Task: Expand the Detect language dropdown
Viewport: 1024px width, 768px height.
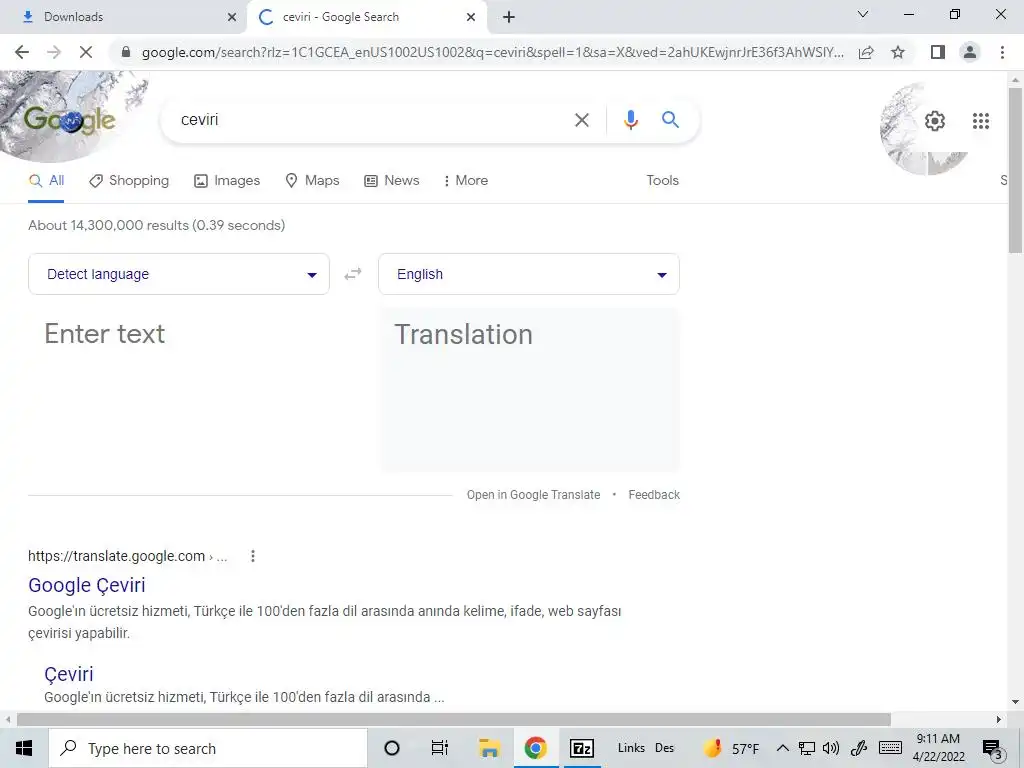Action: point(178,274)
